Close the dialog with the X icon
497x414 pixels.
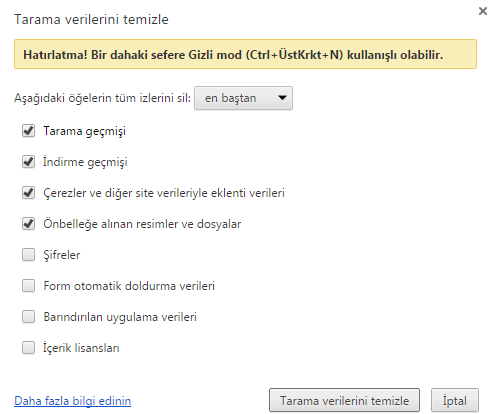point(483,11)
